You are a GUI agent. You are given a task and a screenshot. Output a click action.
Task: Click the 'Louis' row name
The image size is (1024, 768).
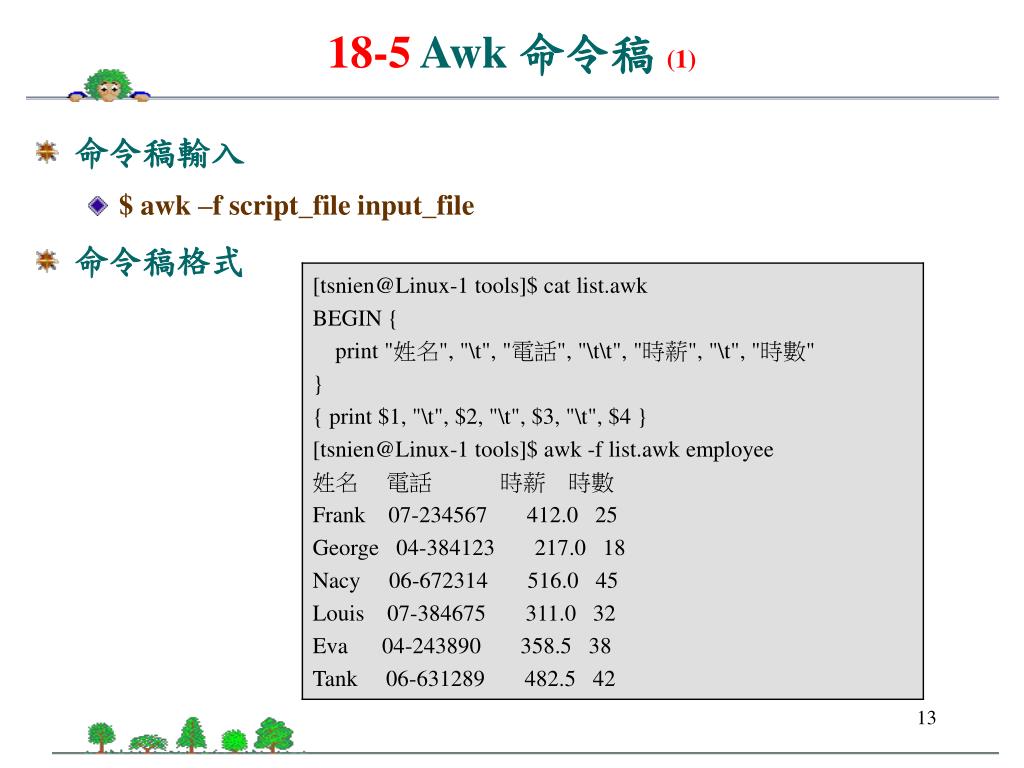click(x=338, y=613)
